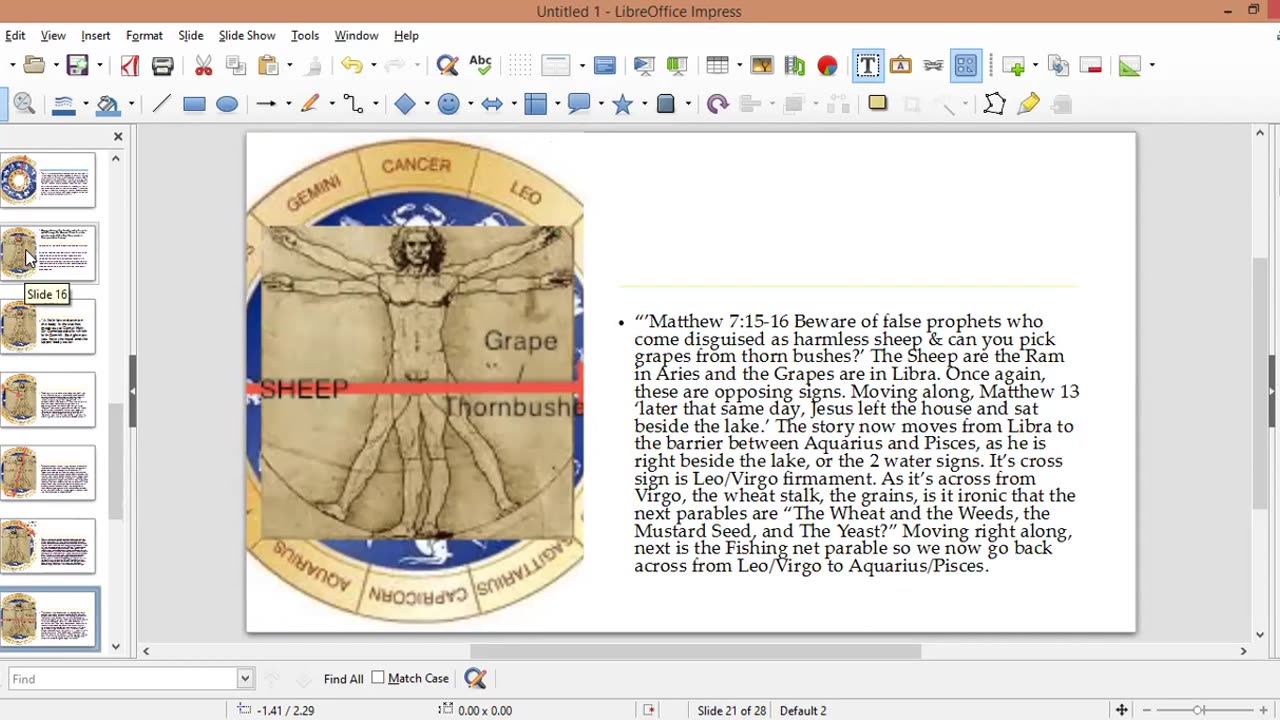Expand the Block Arrows dropdown

tap(514, 104)
